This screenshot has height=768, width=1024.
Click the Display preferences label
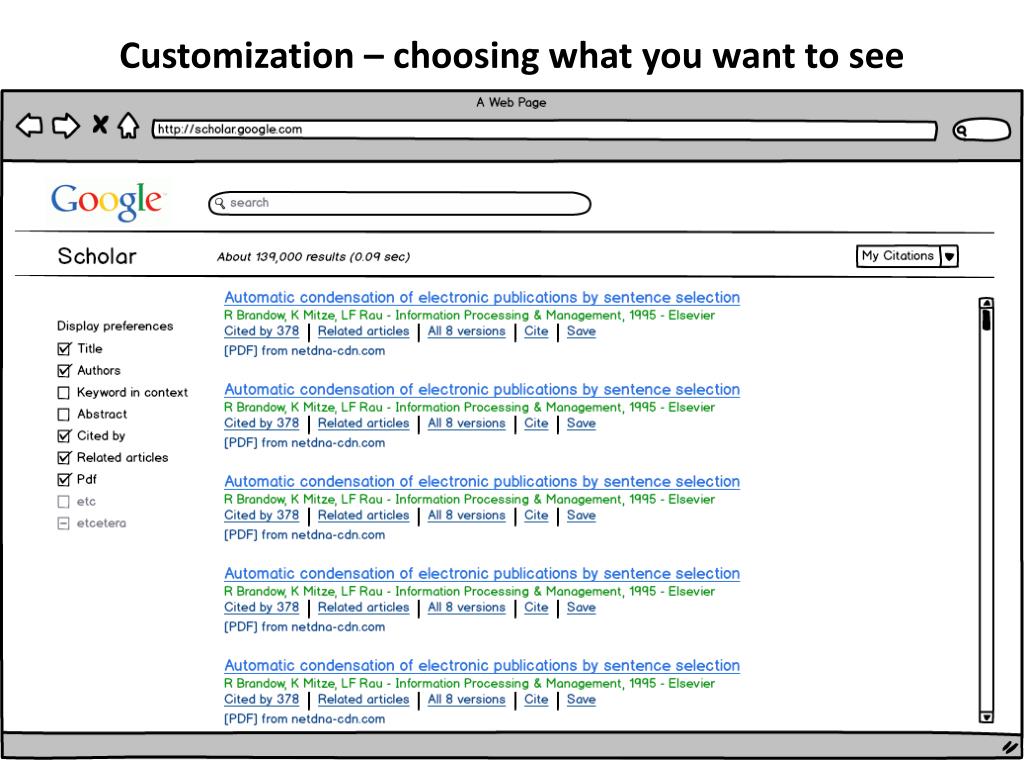115,326
